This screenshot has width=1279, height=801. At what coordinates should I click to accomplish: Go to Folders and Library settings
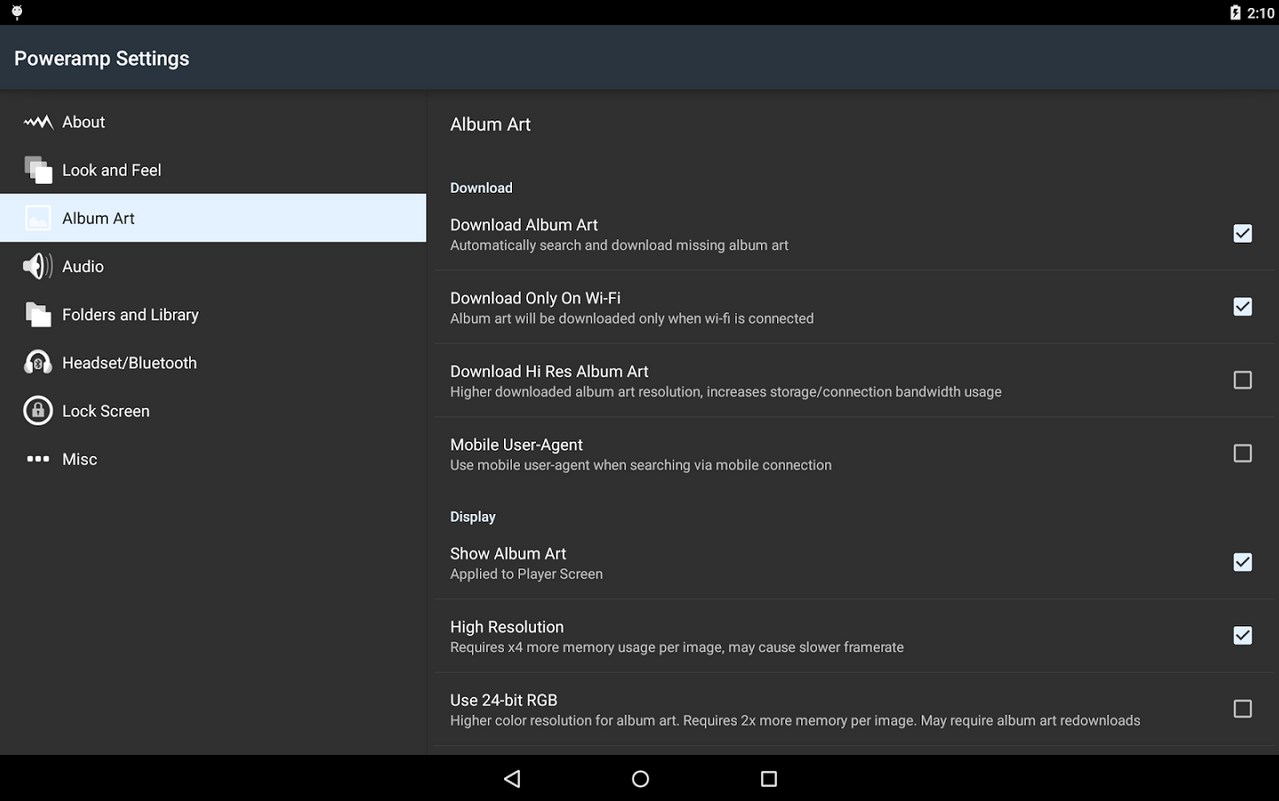click(213, 314)
